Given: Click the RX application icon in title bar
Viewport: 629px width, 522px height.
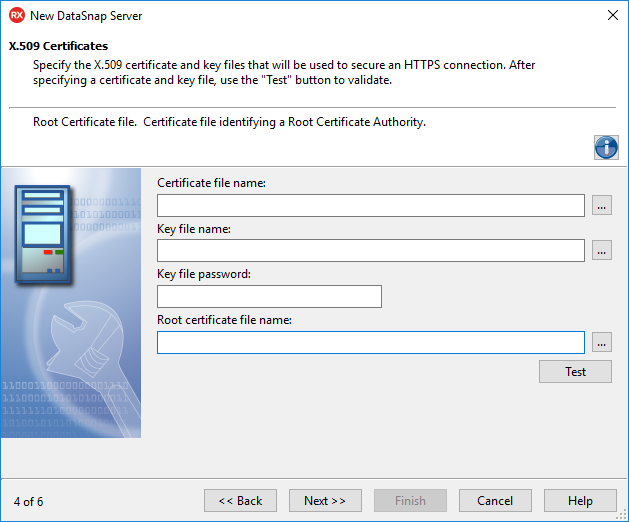Looking at the screenshot, I should pos(16,16).
